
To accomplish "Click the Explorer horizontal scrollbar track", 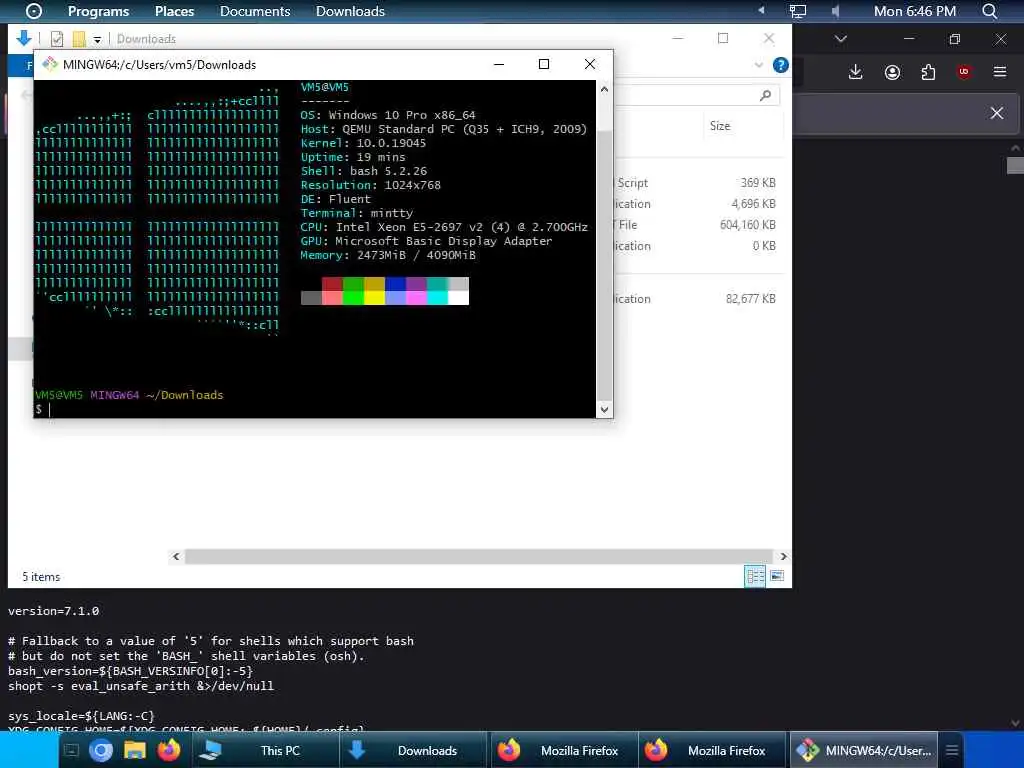I will 479,556.
